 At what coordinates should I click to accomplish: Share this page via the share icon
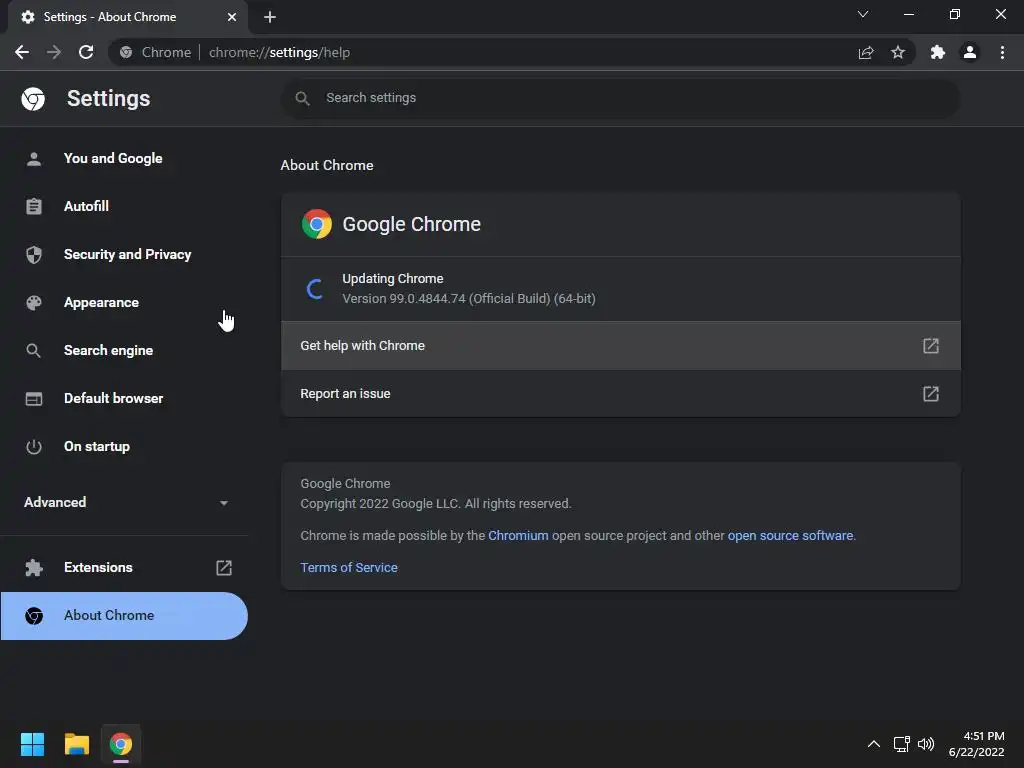click(866, 52)
